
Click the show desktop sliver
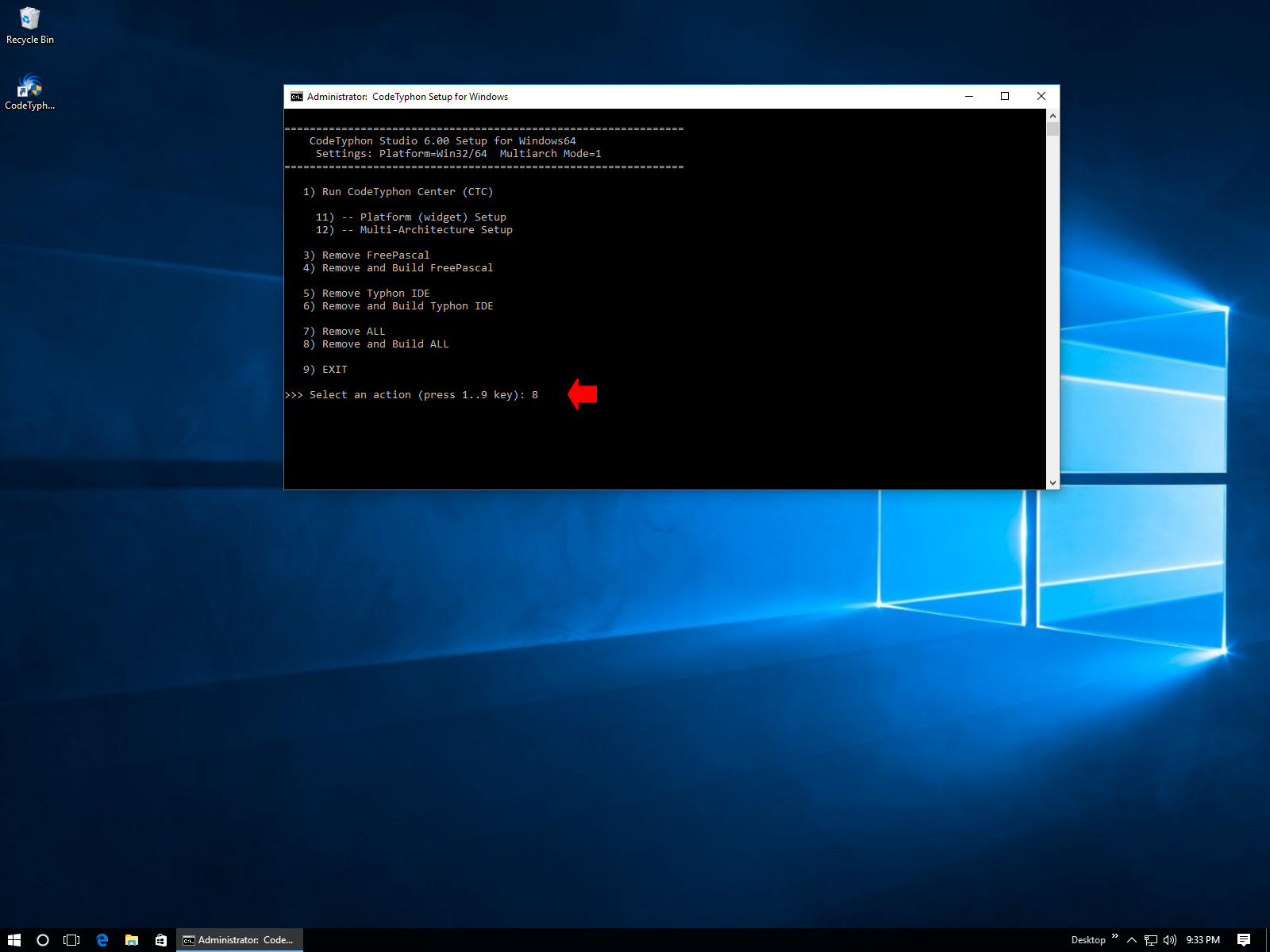(1267, 940)
